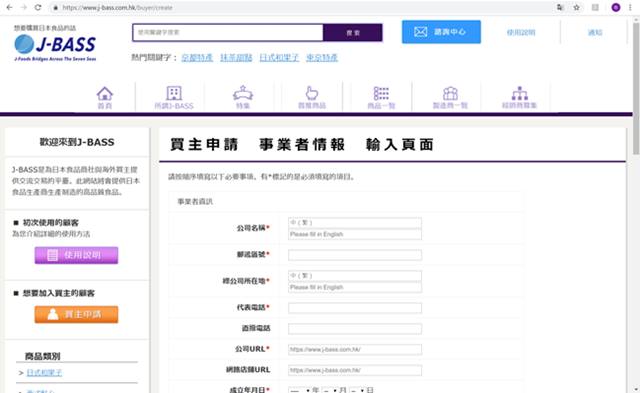Open the translate page icon in the address bar

[560, 7]
